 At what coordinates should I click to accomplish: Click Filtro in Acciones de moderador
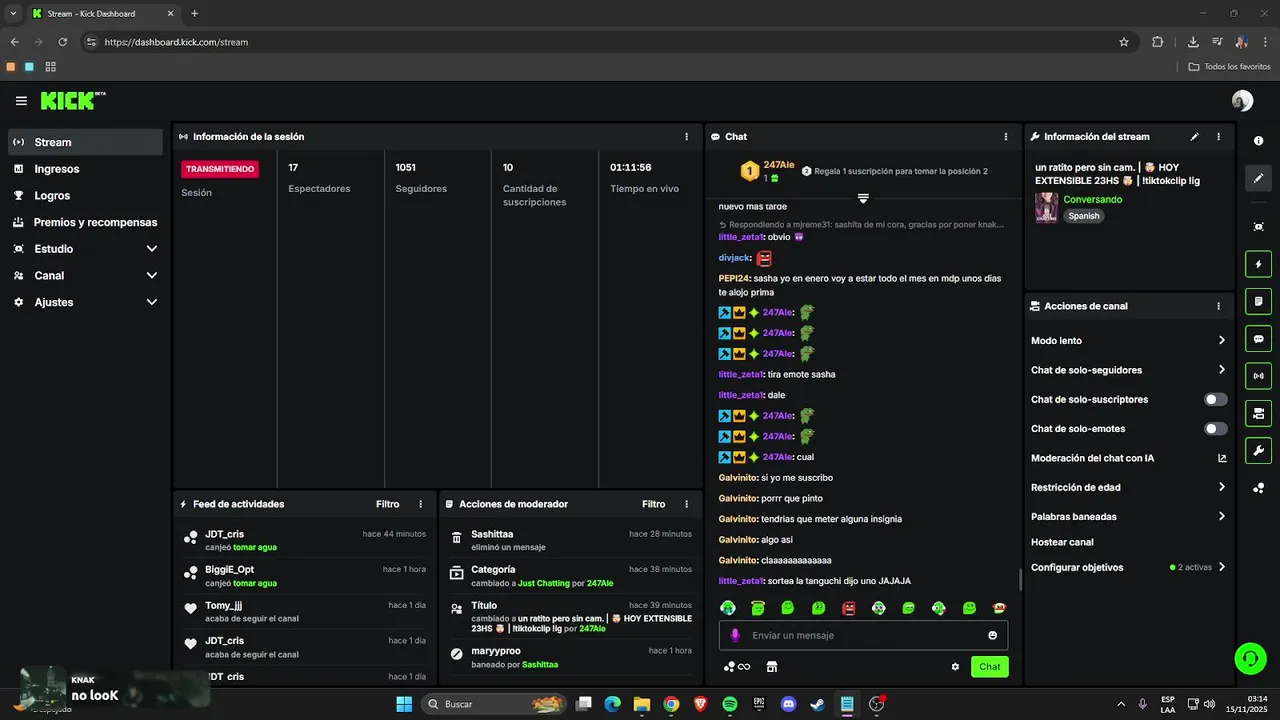(654, 505)
